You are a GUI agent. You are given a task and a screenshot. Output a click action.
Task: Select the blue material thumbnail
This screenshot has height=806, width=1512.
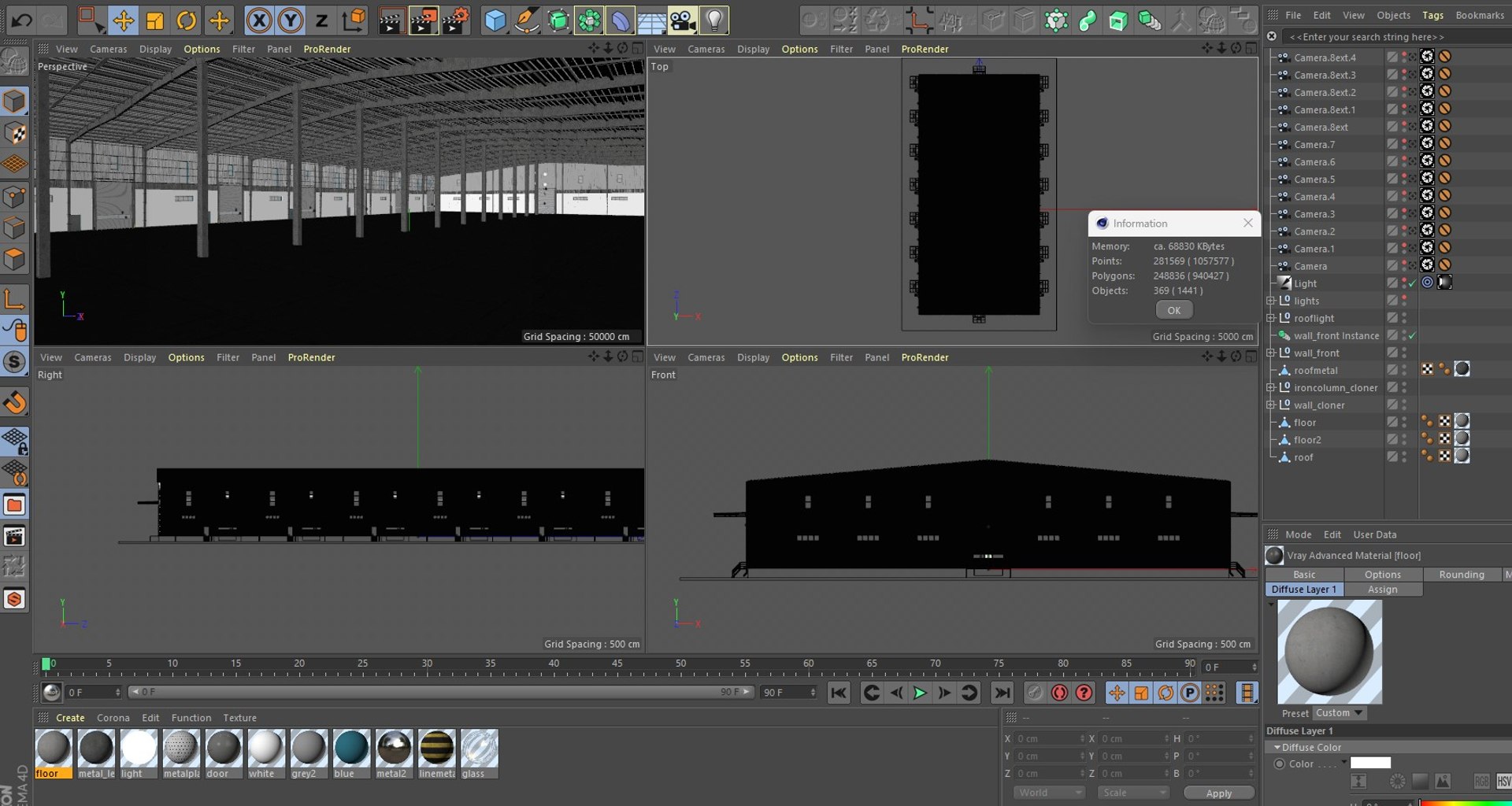coord(350,748)
